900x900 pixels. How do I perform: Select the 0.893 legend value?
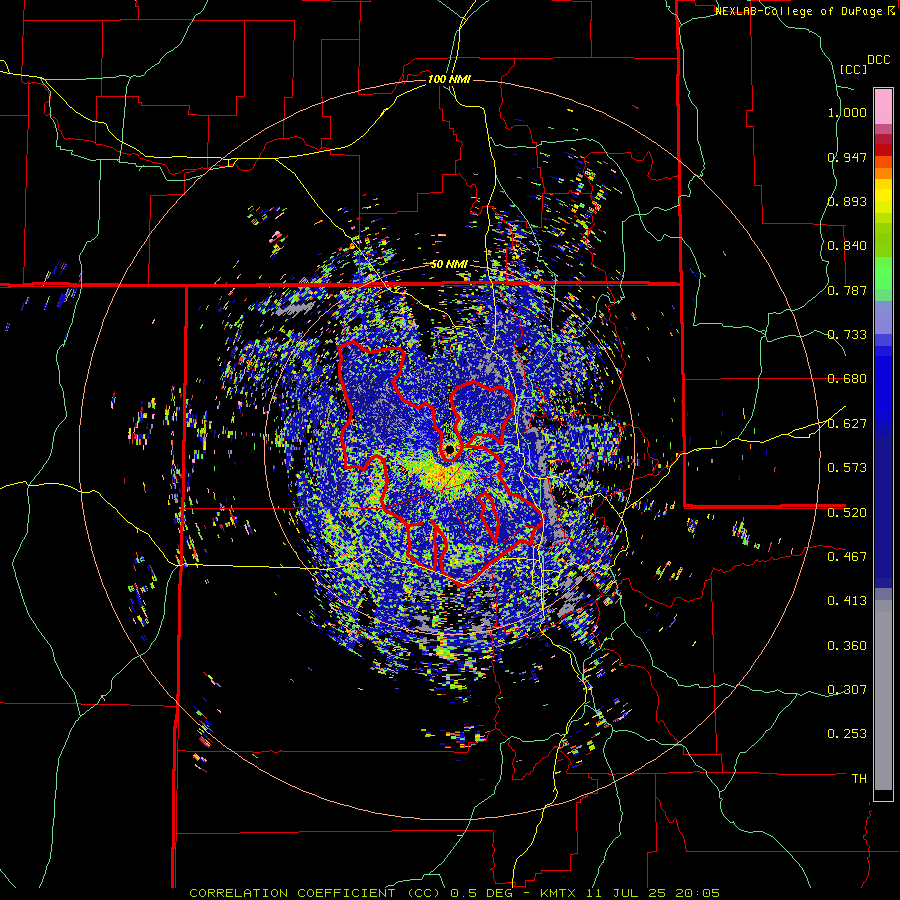coord(847,201)
